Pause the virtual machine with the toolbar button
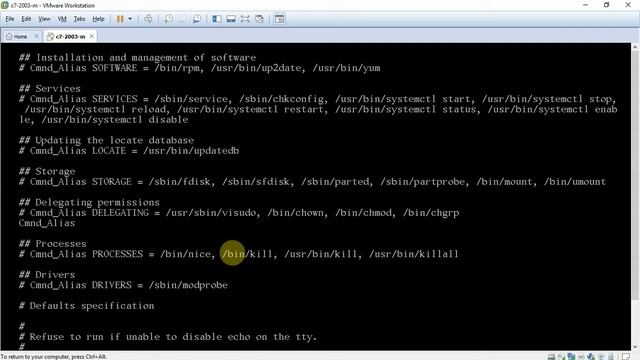640x360 pixels. pyautogui.click(x=120, y=19)
